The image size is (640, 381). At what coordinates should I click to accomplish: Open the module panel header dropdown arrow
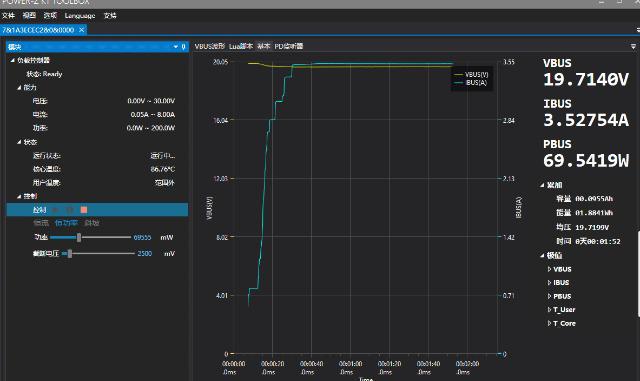pyautogui.click(x=176, y=47)
